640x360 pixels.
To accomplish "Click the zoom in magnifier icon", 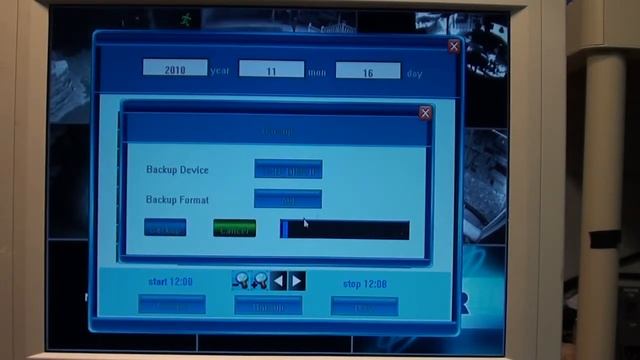I will (260, 281).
